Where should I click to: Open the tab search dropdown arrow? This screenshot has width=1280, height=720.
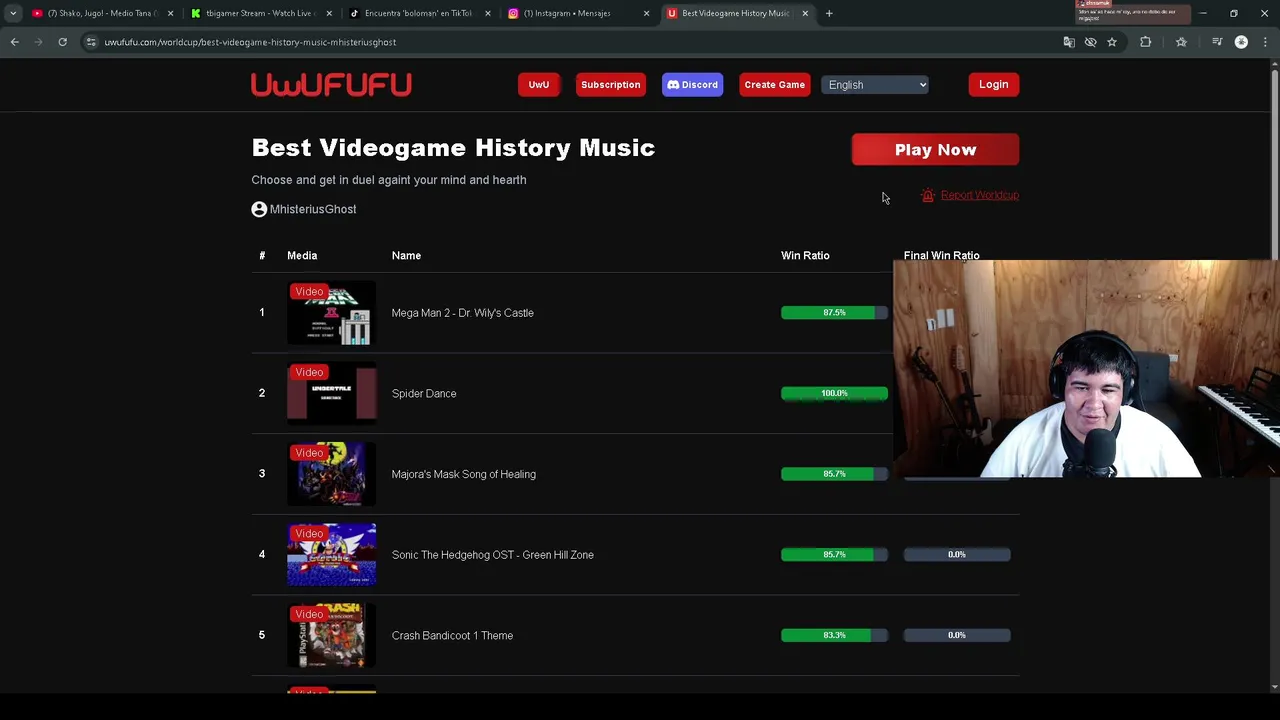[13, 13]
